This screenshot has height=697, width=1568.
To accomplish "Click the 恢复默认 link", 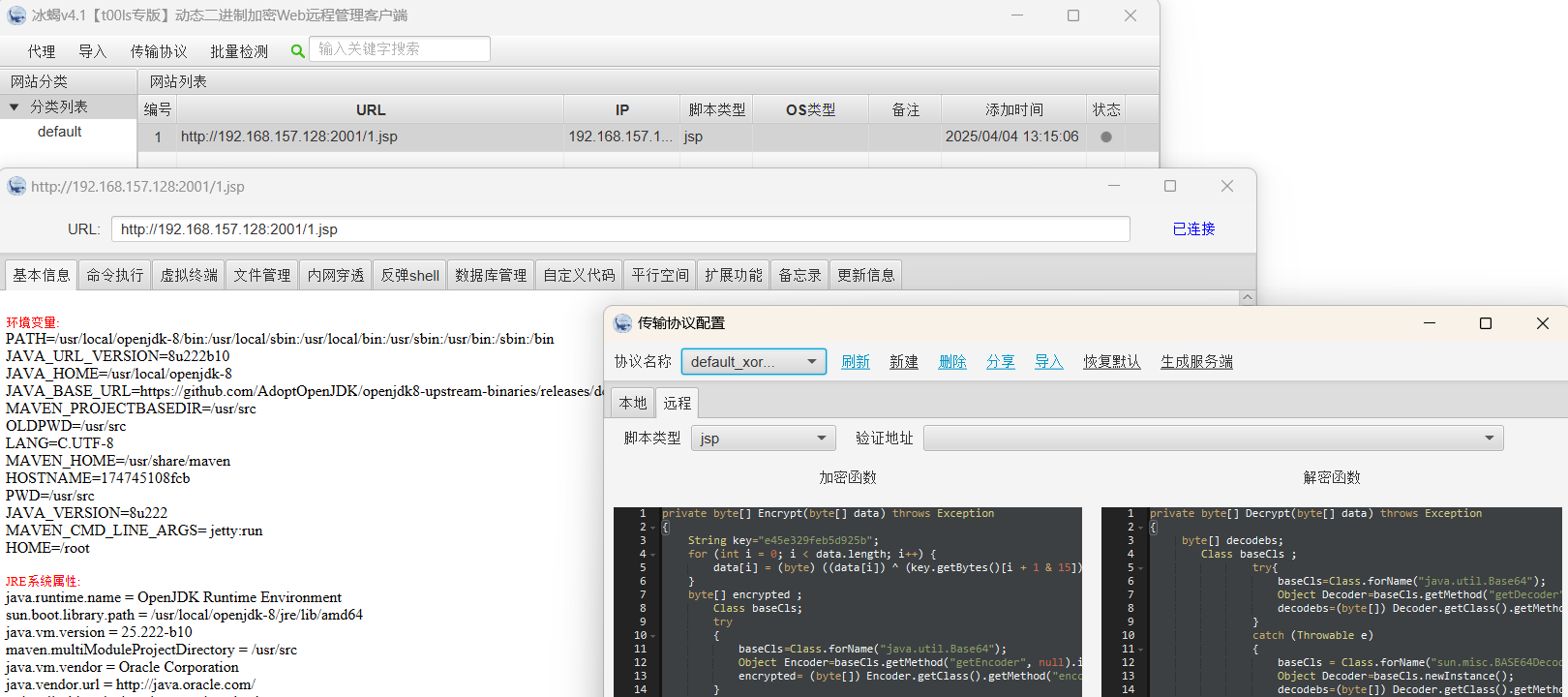I will coord(1112,362).
